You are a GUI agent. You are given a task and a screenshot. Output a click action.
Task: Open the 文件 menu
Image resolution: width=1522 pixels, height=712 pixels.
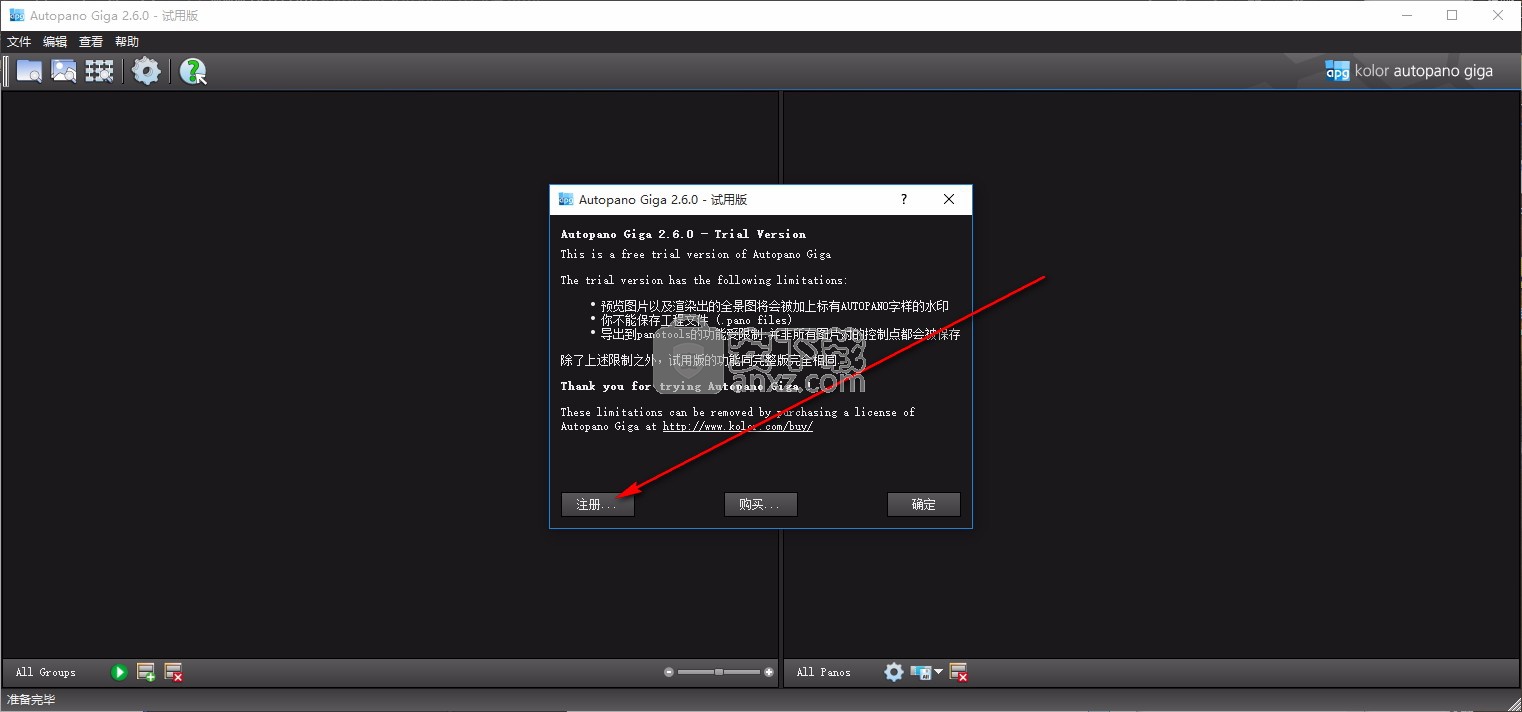click(20, 42)
